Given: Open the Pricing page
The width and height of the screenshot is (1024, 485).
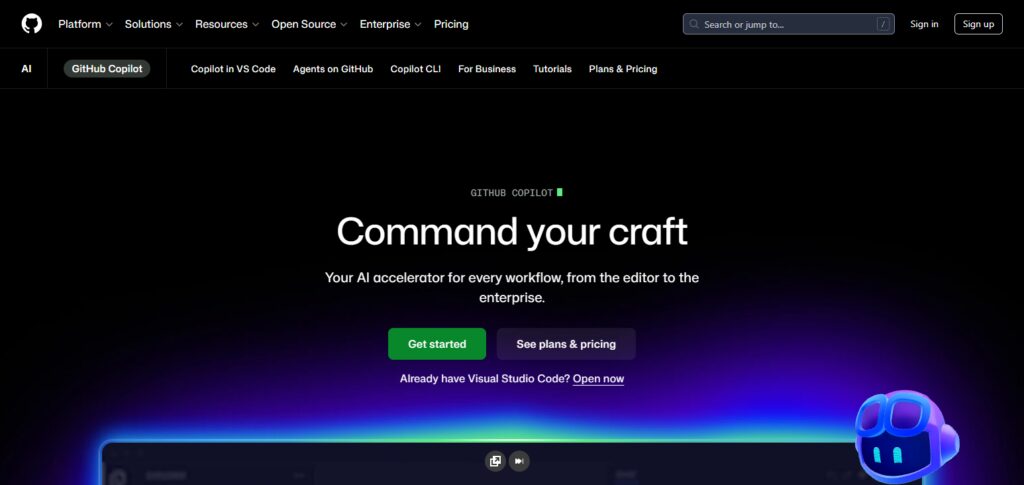Looking at the screenshot, I should pos(451,24).
